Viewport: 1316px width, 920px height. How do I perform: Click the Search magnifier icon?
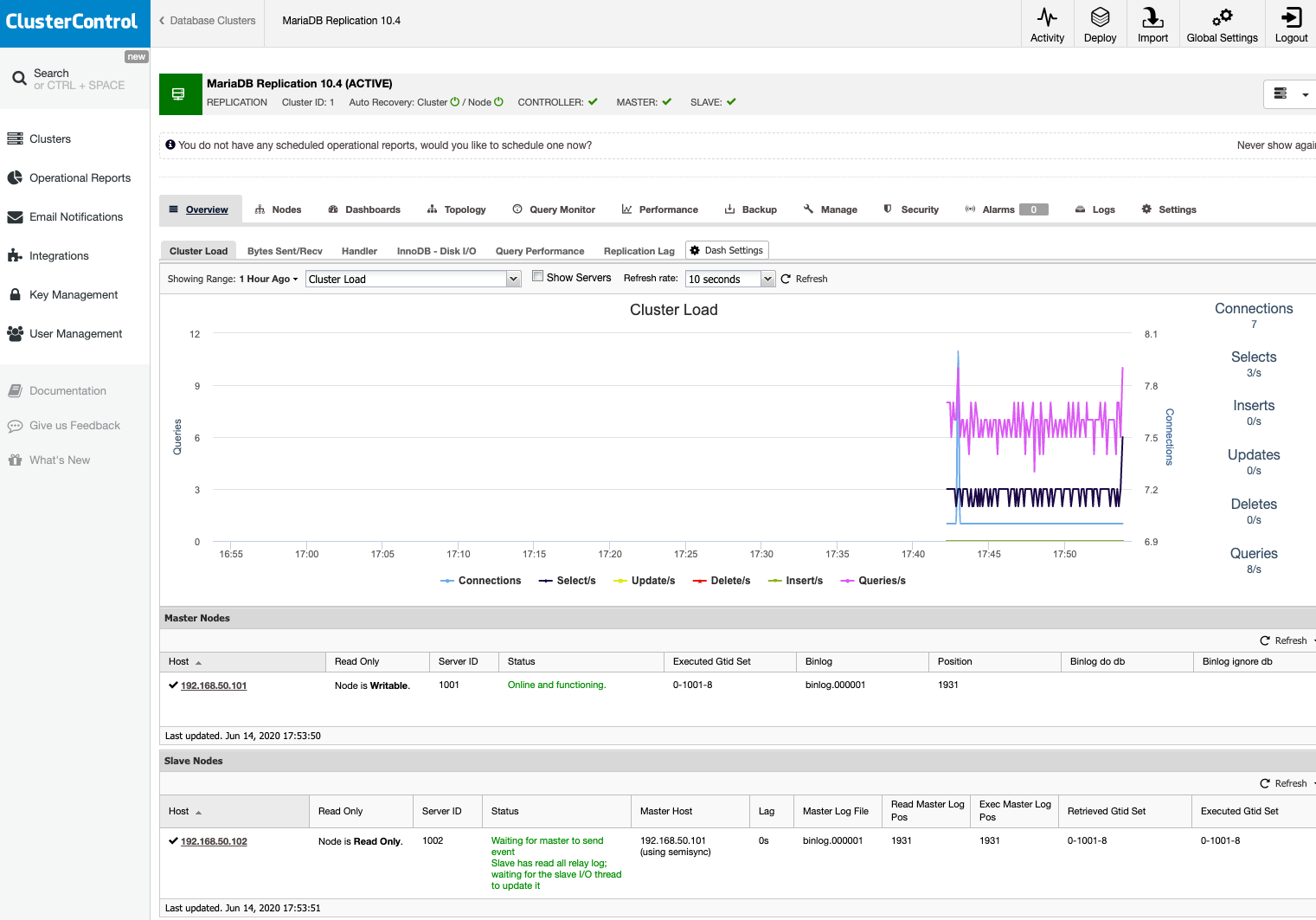(19, 79)
